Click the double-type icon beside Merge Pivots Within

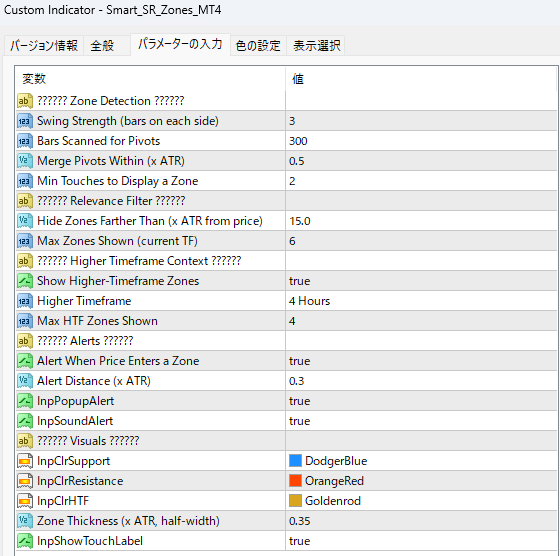[25, 161]
